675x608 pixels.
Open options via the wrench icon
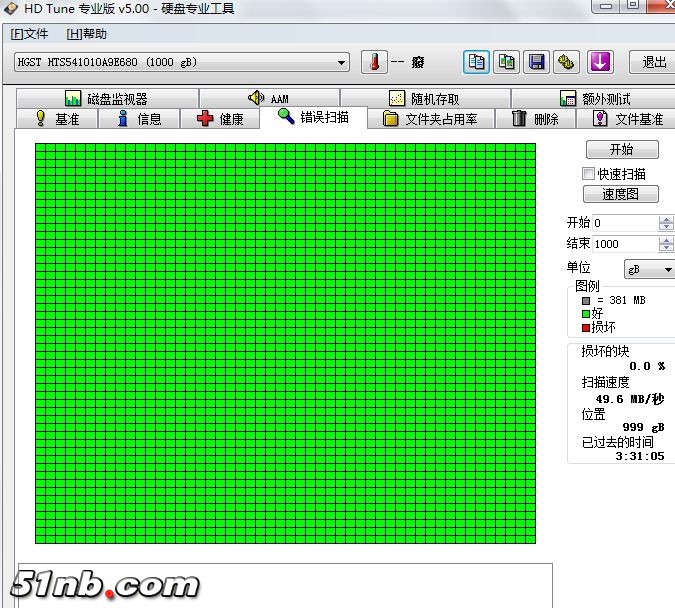coord(566,62)
